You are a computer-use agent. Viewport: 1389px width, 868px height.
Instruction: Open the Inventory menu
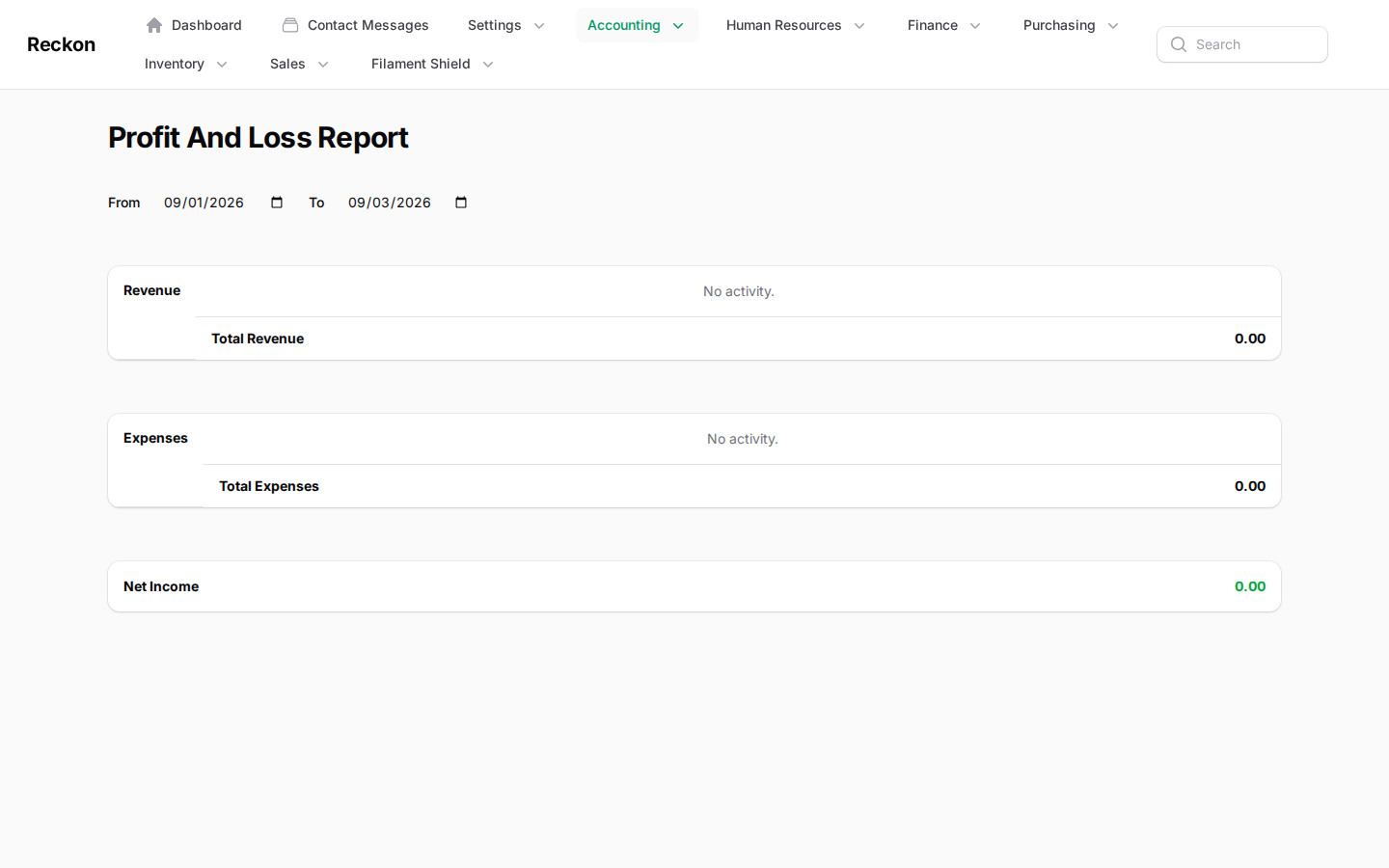point(186,64)
